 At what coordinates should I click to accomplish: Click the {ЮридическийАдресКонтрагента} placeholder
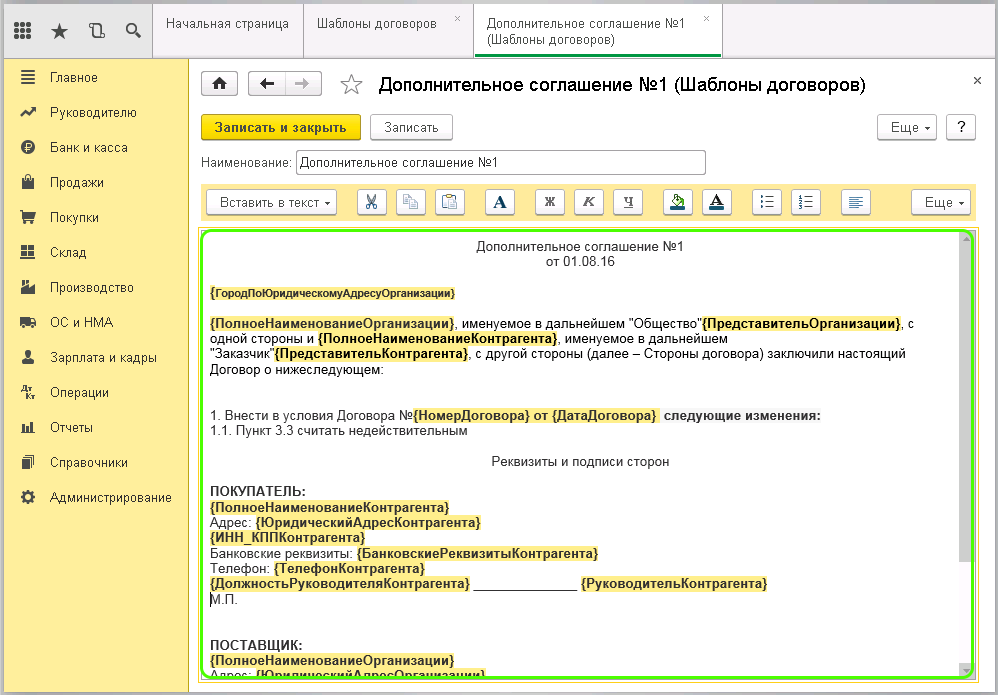coord(368,523)
